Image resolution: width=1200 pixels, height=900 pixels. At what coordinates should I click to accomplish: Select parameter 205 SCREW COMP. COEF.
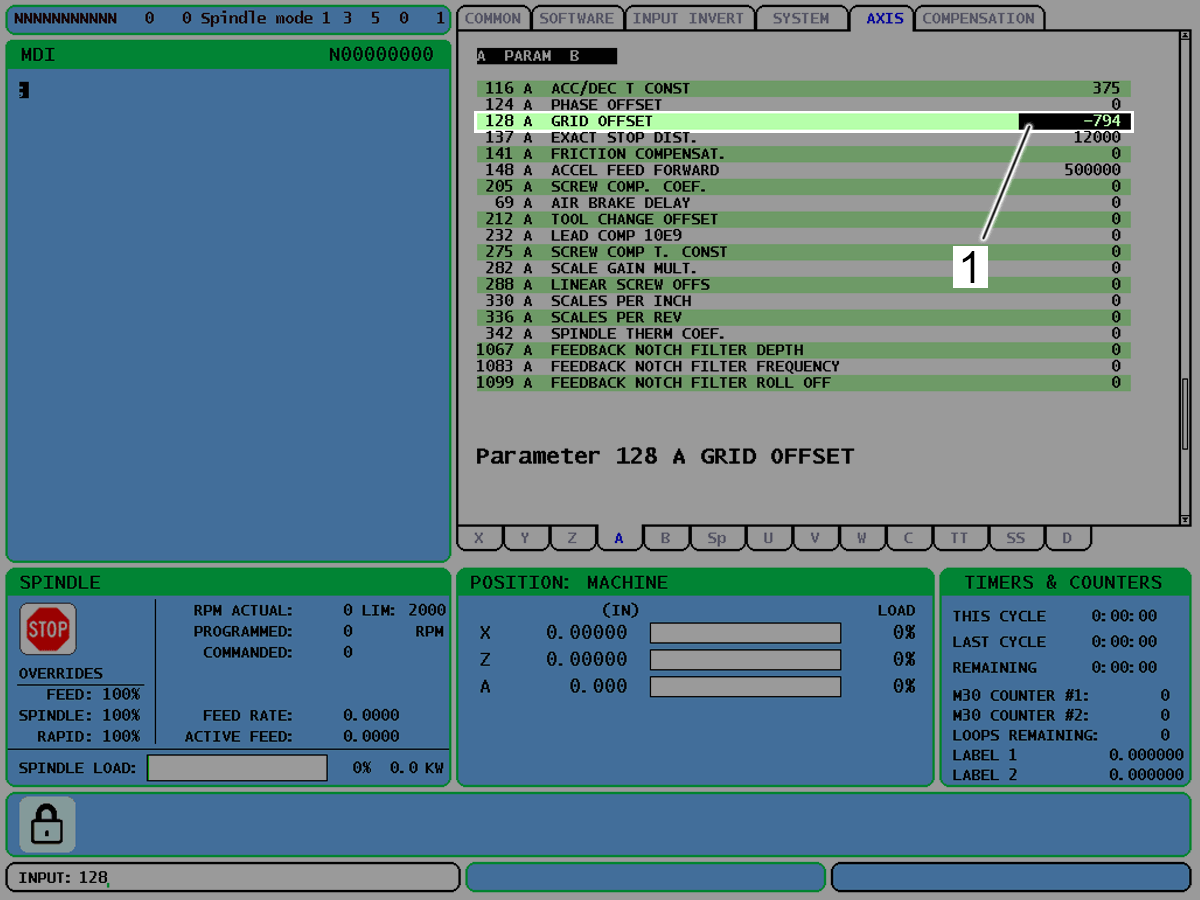pyautogui.click(x=803, y=187)
